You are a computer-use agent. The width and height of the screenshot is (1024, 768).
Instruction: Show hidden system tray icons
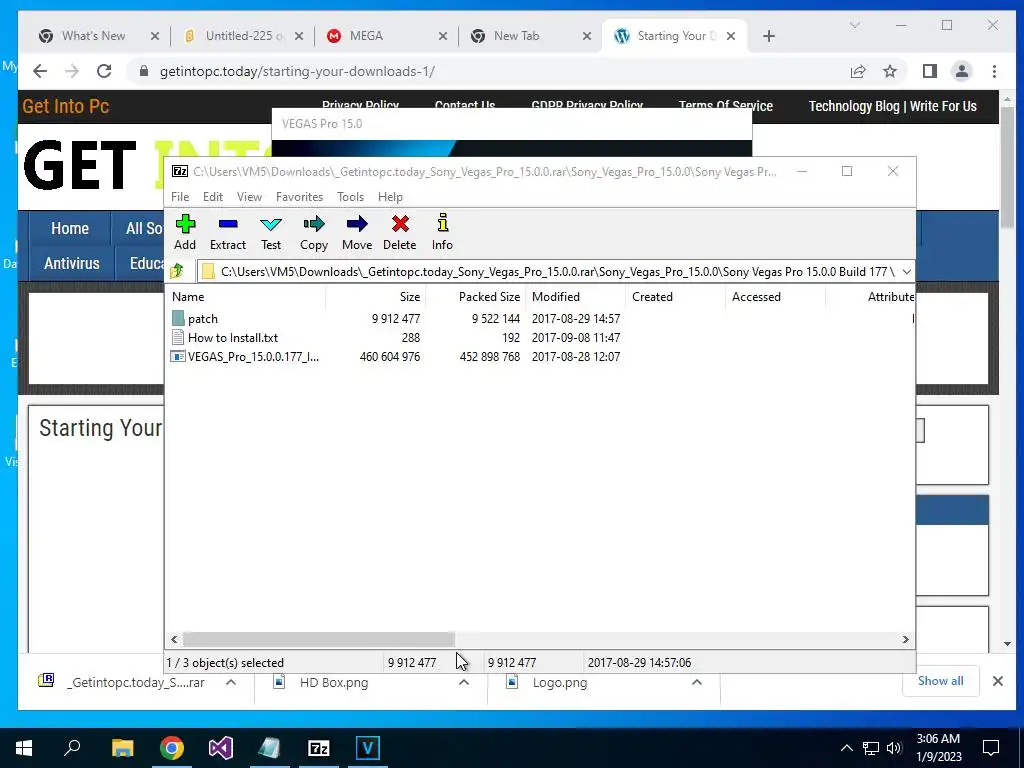tap(846, 748)
